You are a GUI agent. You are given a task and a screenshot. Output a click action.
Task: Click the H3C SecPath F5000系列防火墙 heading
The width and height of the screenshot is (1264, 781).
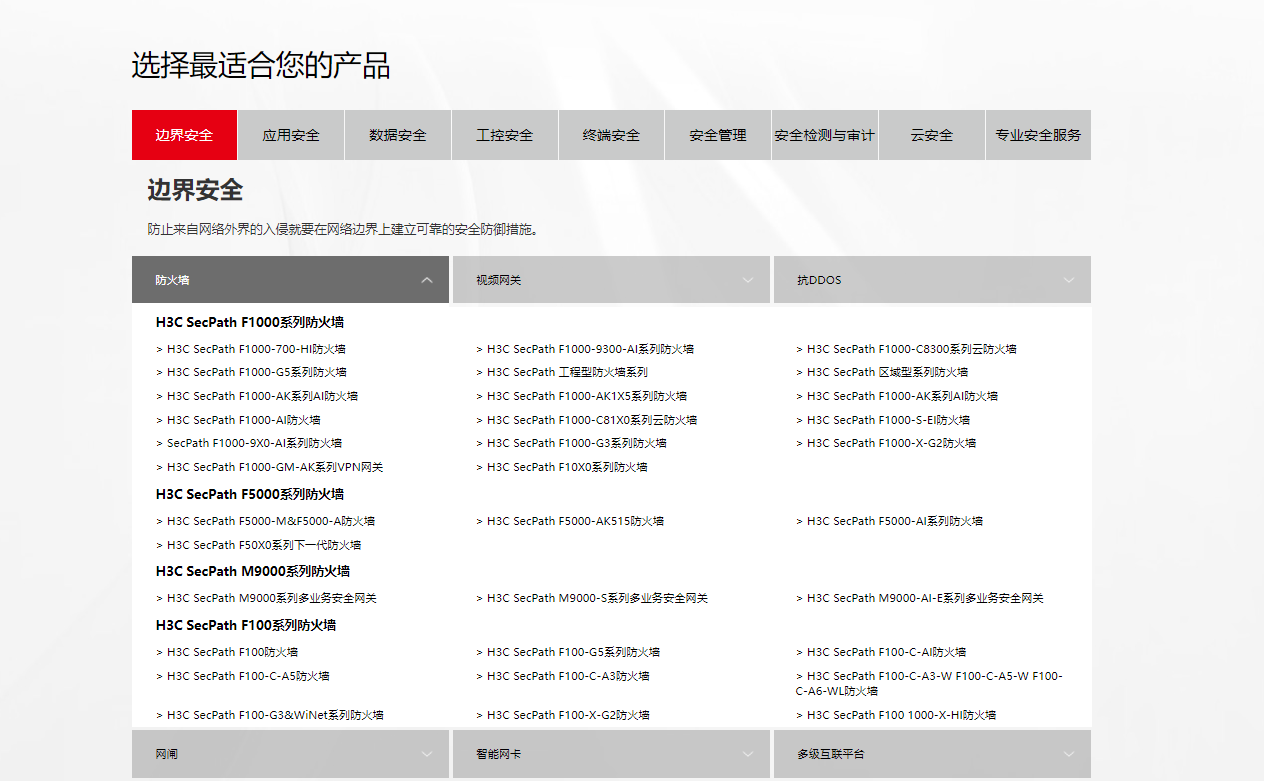(x=250, y=494)
